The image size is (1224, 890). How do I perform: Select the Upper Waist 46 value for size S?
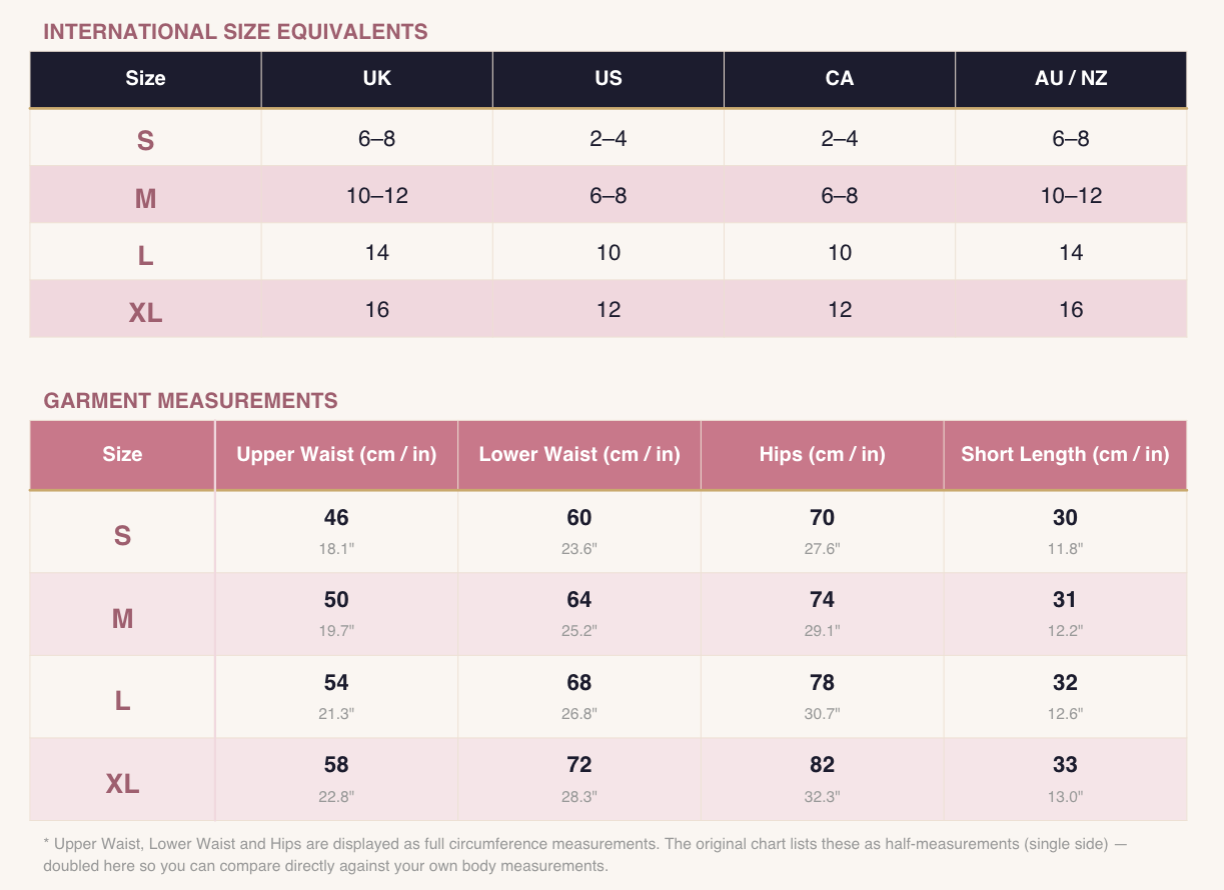click(336, 518)
